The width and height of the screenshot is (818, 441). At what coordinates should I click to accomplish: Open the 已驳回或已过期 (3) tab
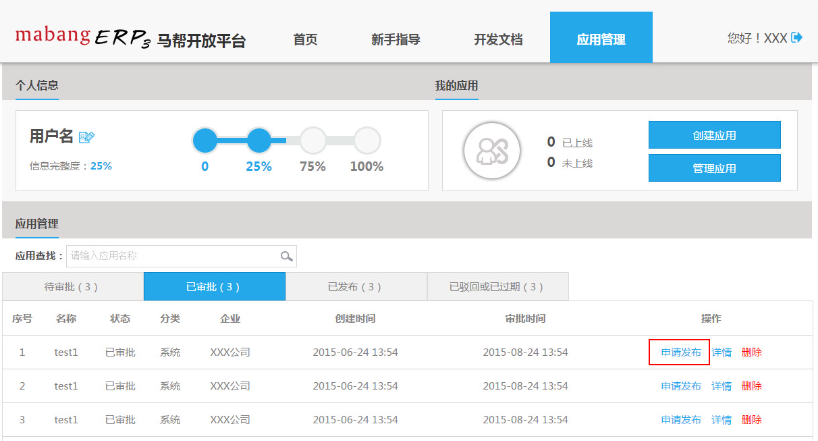tap(497, 287)
